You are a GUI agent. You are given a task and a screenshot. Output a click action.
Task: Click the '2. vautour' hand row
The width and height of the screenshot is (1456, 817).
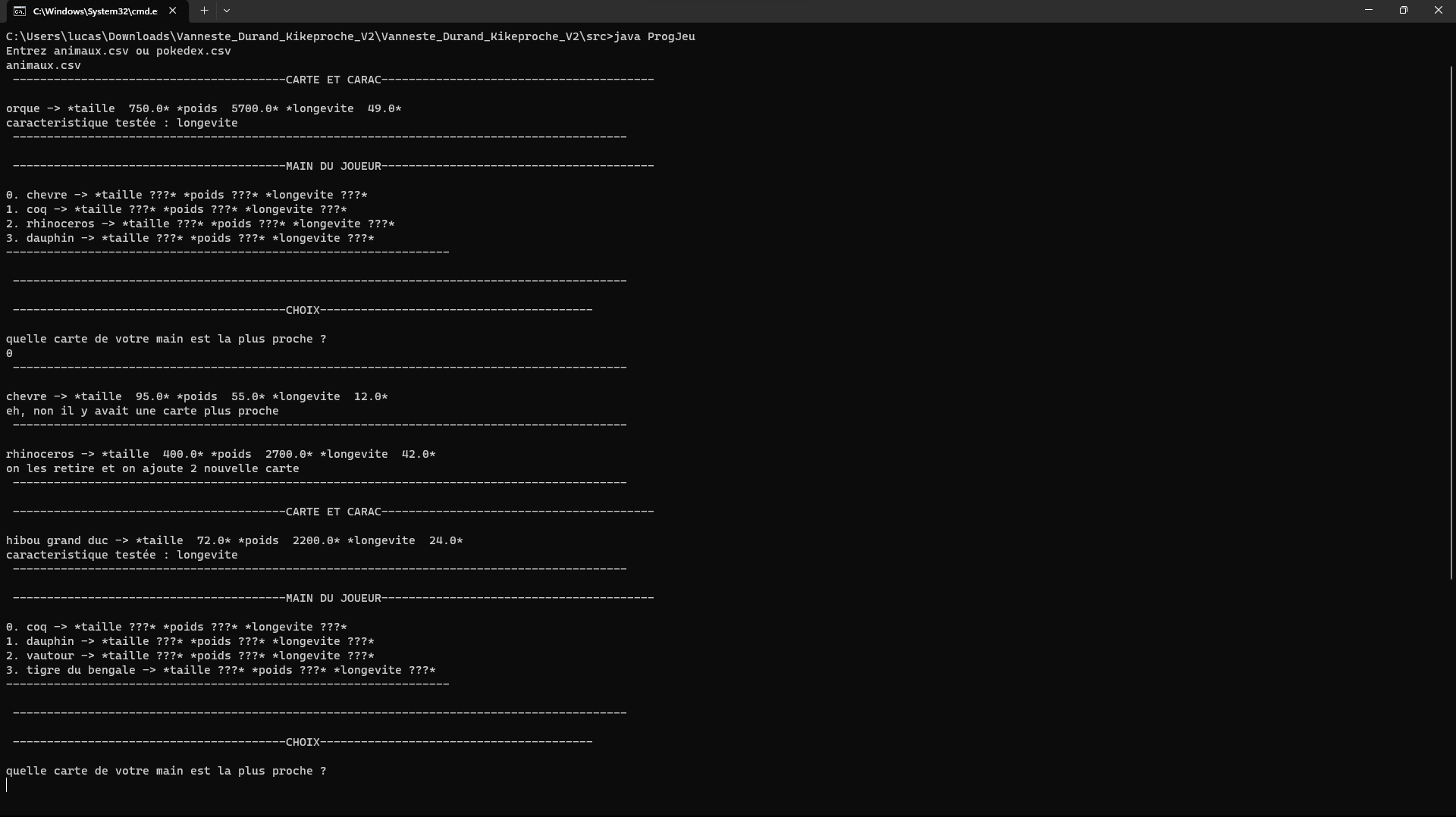pos(190,656)
